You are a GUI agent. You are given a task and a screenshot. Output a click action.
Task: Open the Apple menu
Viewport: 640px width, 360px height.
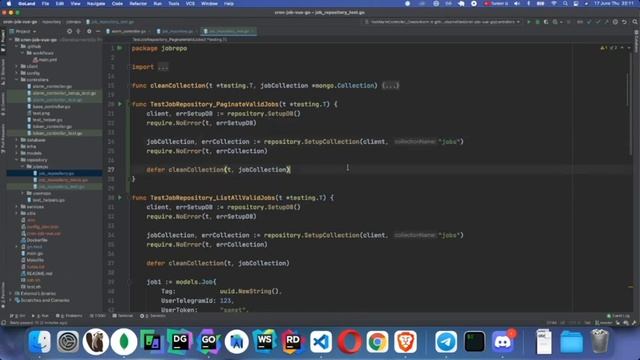coord(9,3)
